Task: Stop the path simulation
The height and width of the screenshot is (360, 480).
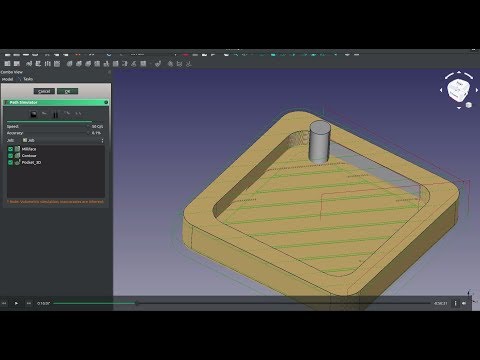Action: click(34, 114)
